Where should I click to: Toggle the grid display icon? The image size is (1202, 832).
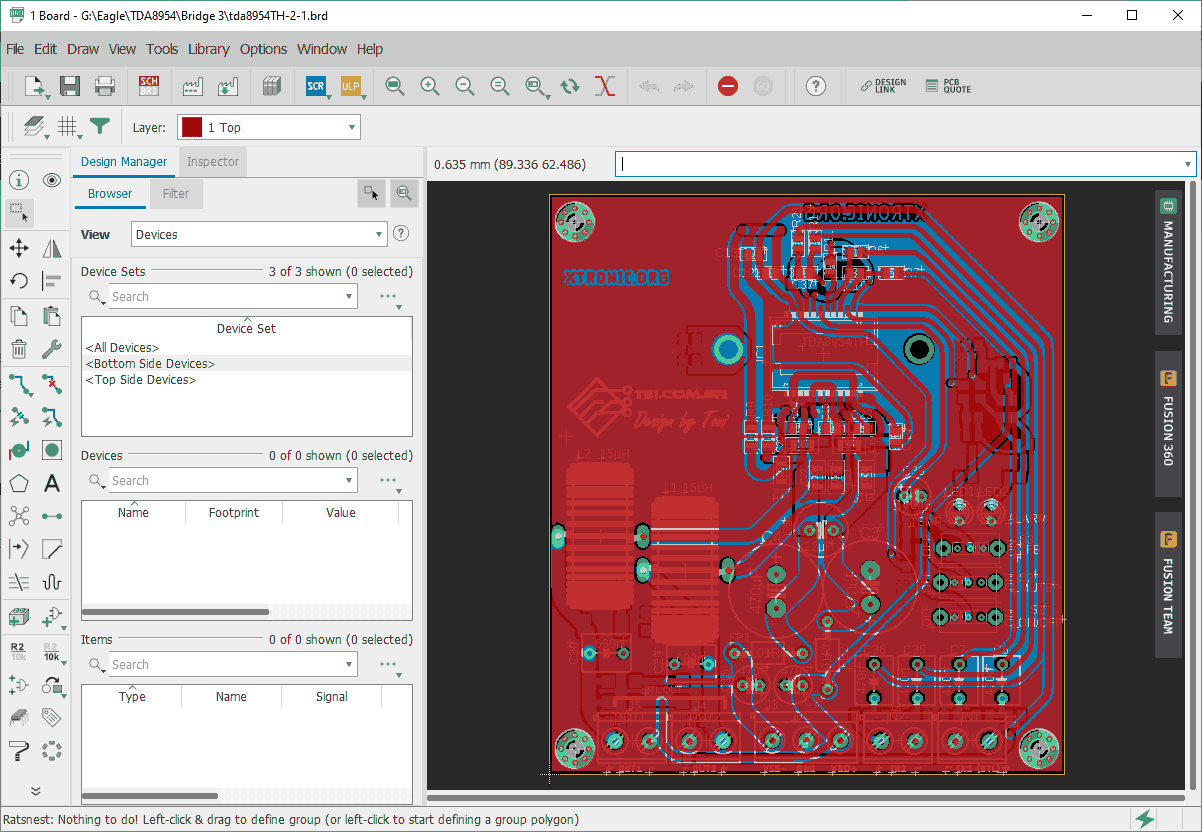[x=66, y=126]
